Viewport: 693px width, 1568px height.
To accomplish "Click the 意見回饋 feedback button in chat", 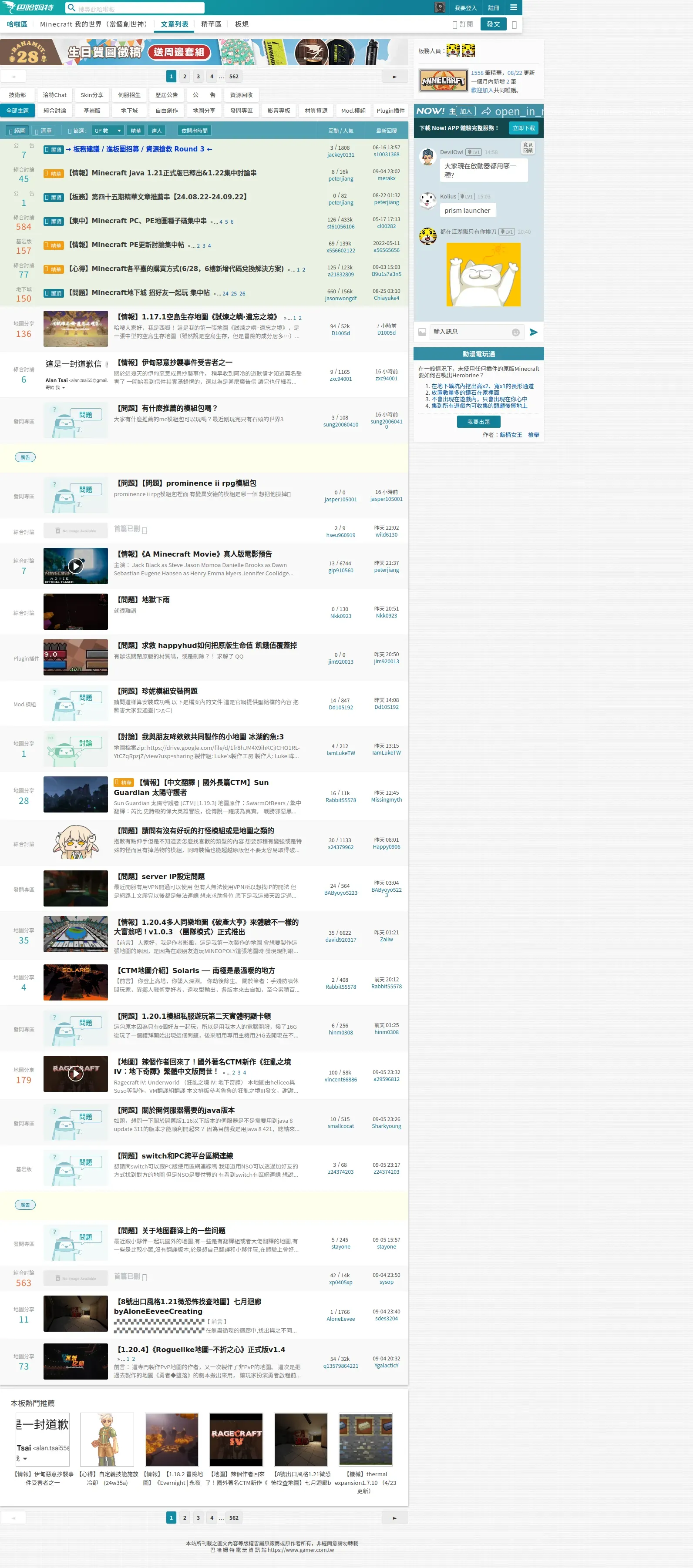I will [527, 148].
